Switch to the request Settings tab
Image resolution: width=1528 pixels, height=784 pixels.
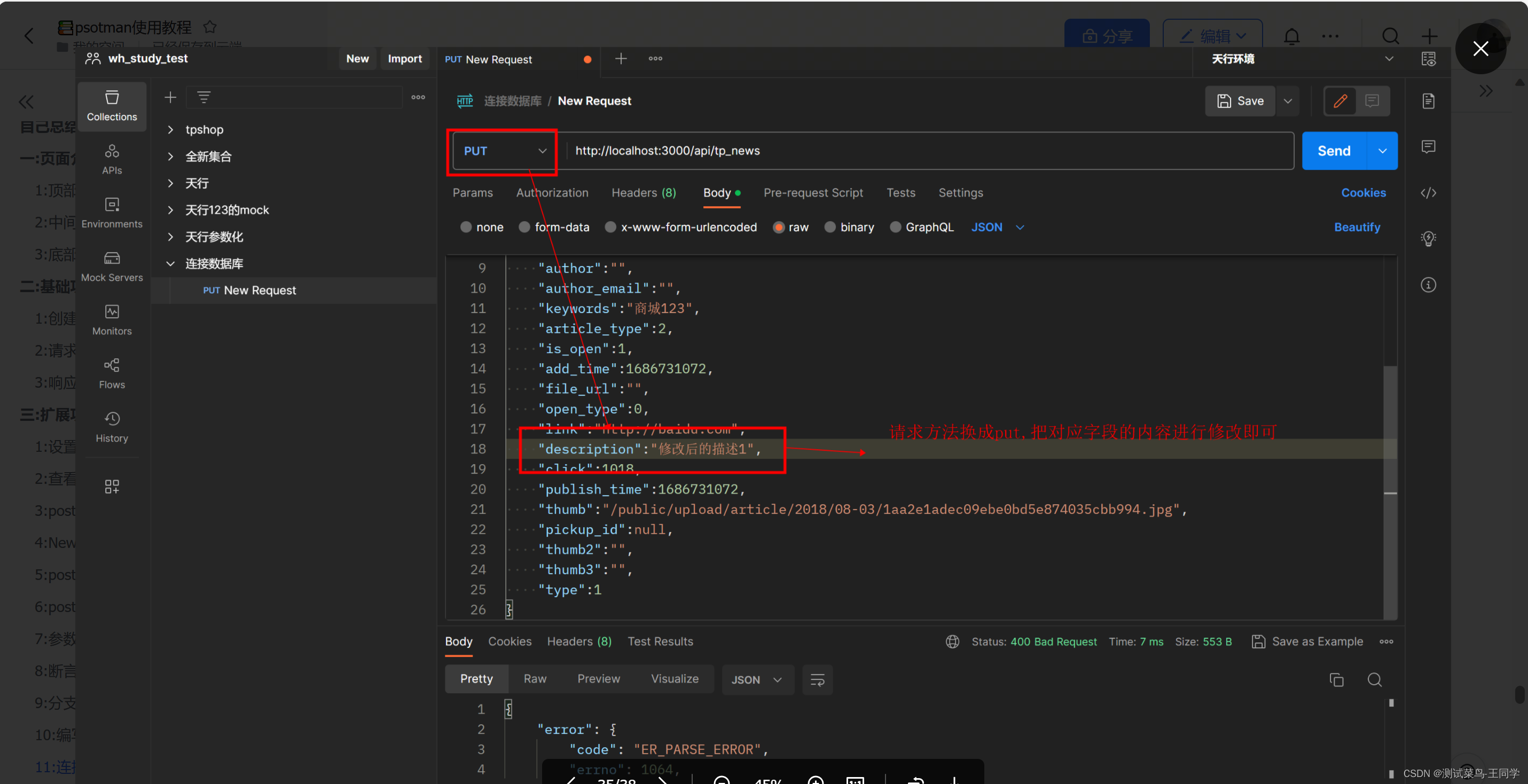pos(960,193)
